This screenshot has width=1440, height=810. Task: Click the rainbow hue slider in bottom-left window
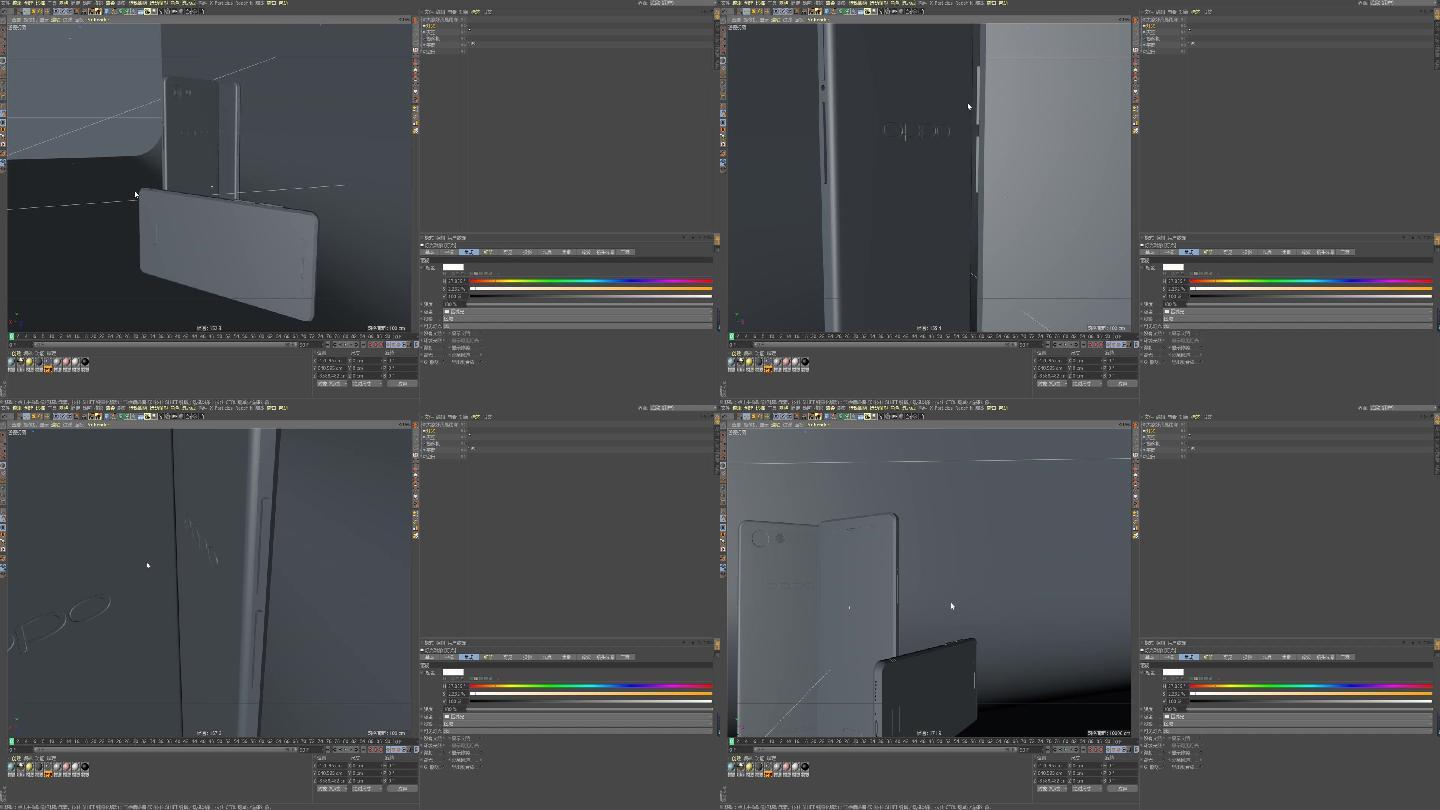[591, 686]
